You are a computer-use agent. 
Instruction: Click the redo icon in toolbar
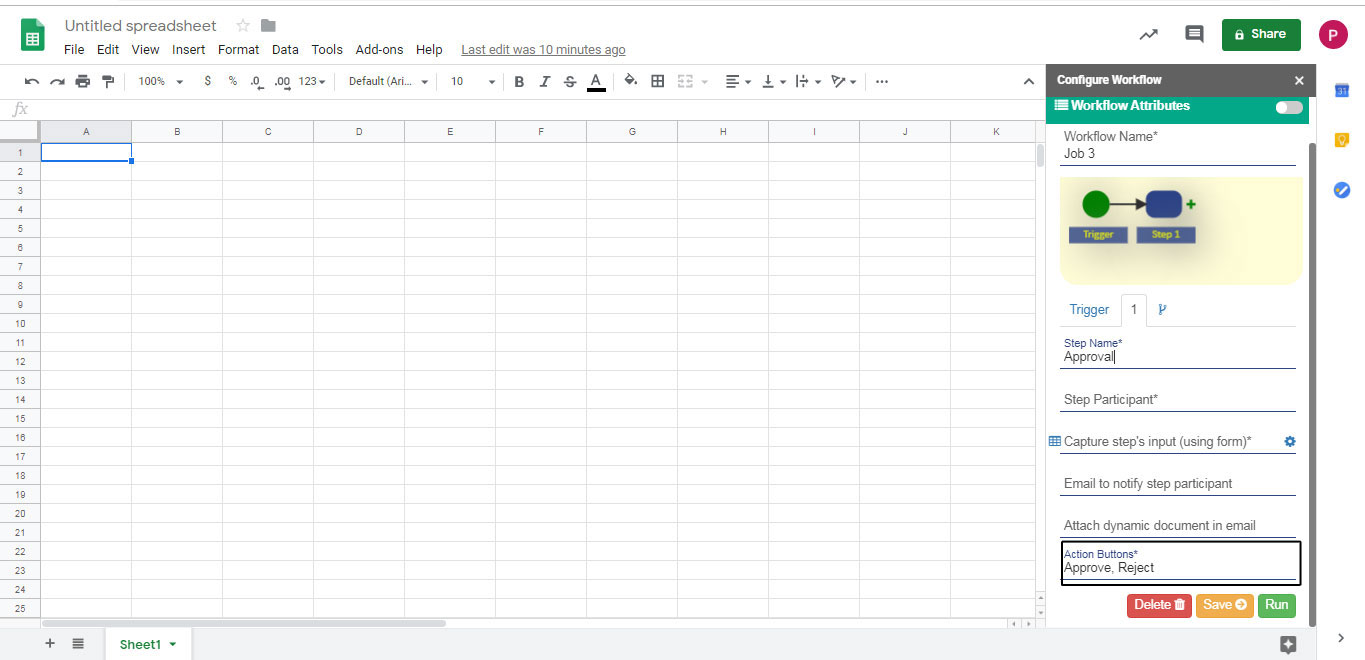click(x=57, y=81)
